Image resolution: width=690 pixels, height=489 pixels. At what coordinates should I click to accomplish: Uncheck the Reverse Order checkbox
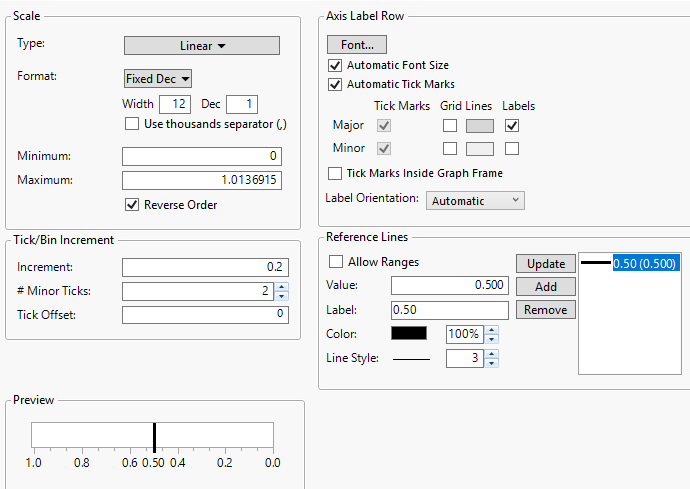132,205
